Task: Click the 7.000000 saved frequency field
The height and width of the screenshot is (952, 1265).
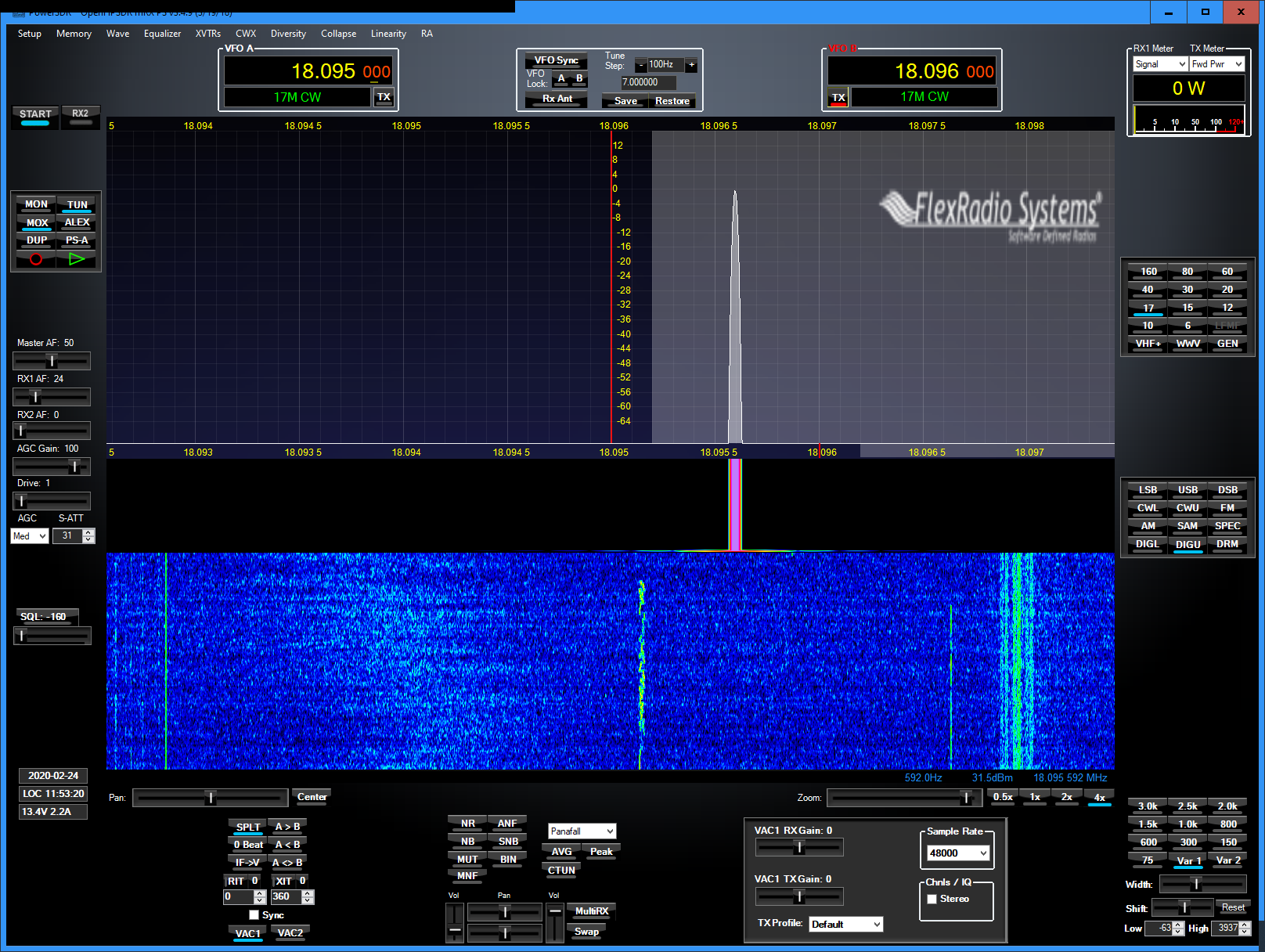Action: click(648, 82)
